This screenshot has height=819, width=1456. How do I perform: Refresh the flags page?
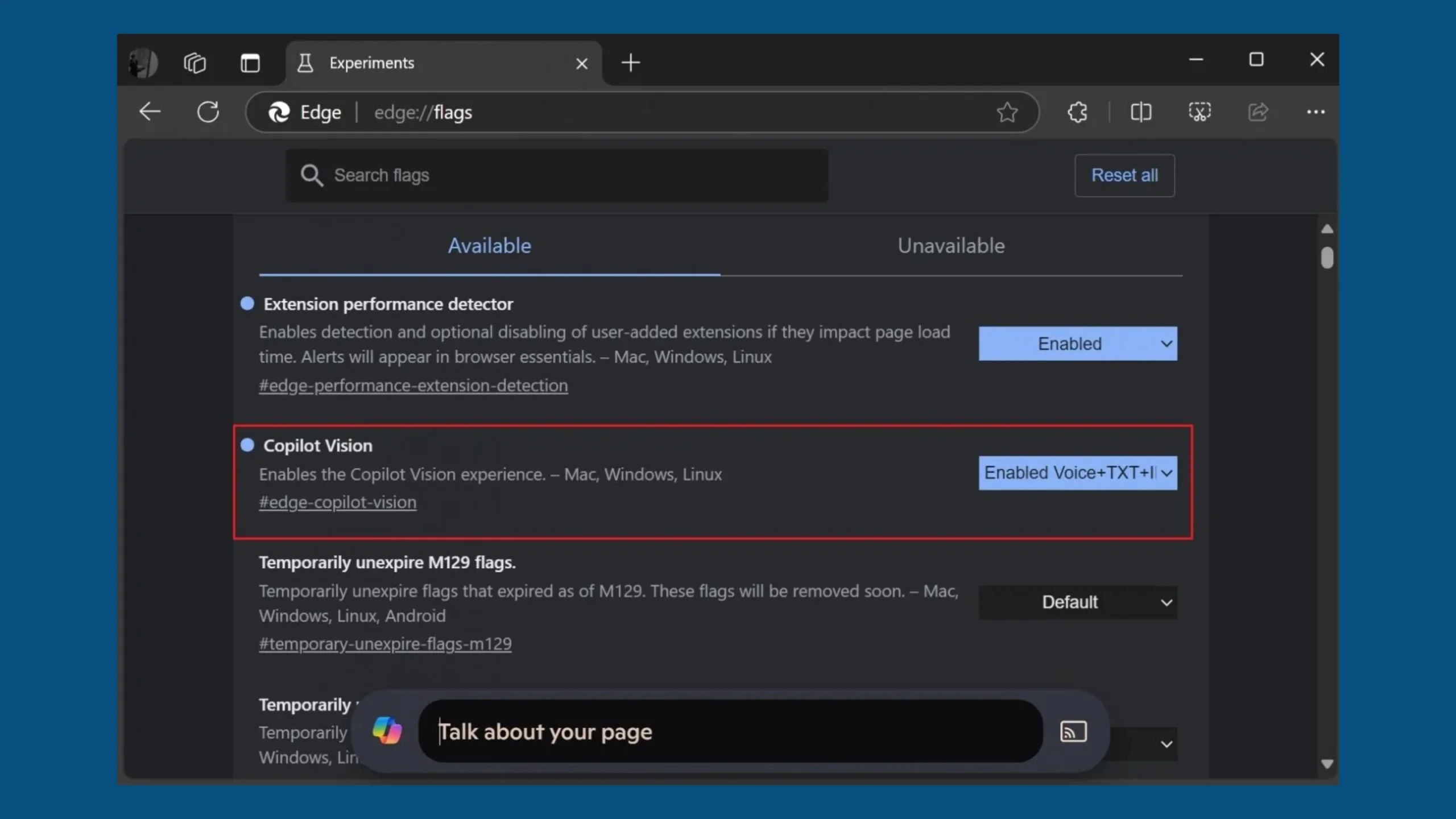pyautogui.click(x=208, y=111)
